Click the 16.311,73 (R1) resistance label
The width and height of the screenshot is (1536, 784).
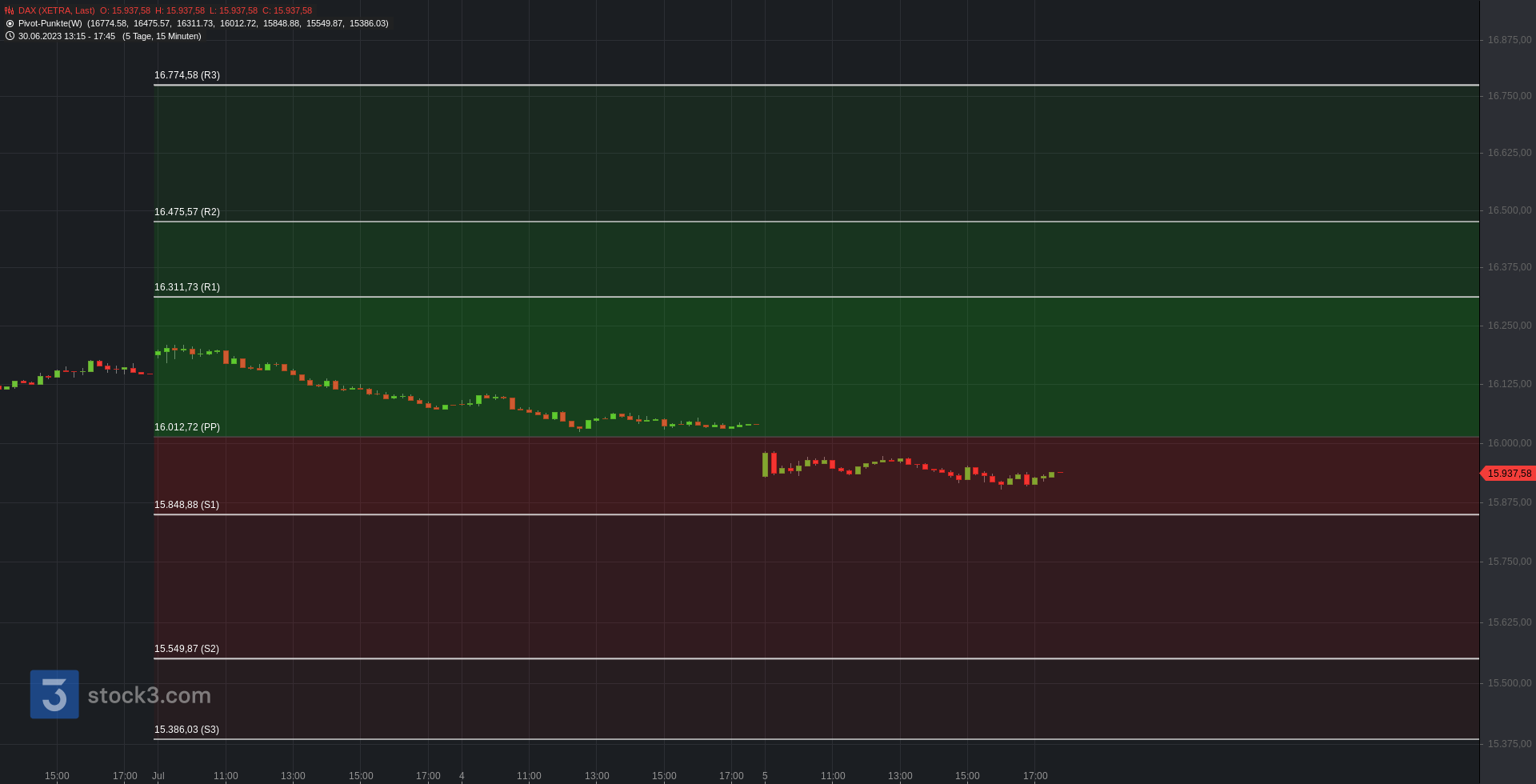point(187,287)
